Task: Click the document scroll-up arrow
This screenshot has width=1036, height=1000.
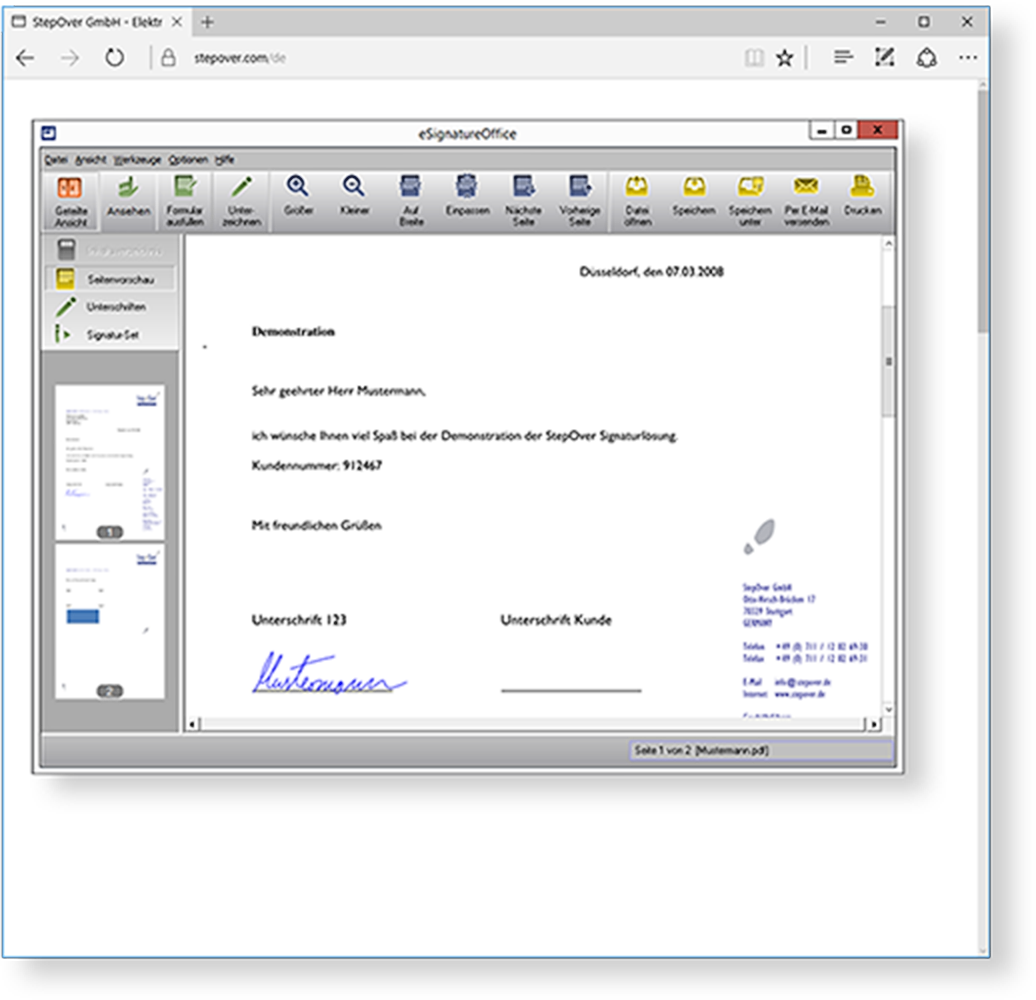Action: point(889,244)
